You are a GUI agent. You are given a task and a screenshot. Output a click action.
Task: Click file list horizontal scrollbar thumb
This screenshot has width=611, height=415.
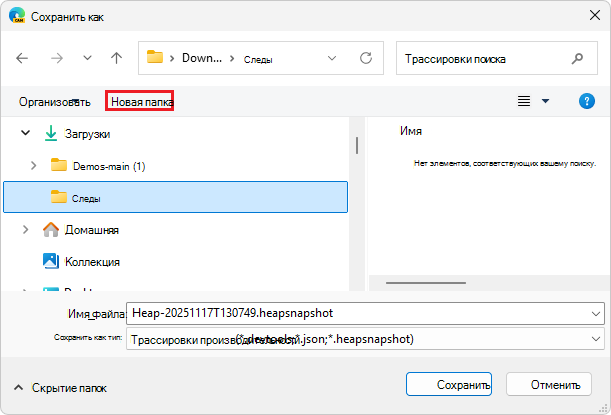pyautogui.click(x=426, y=283)
